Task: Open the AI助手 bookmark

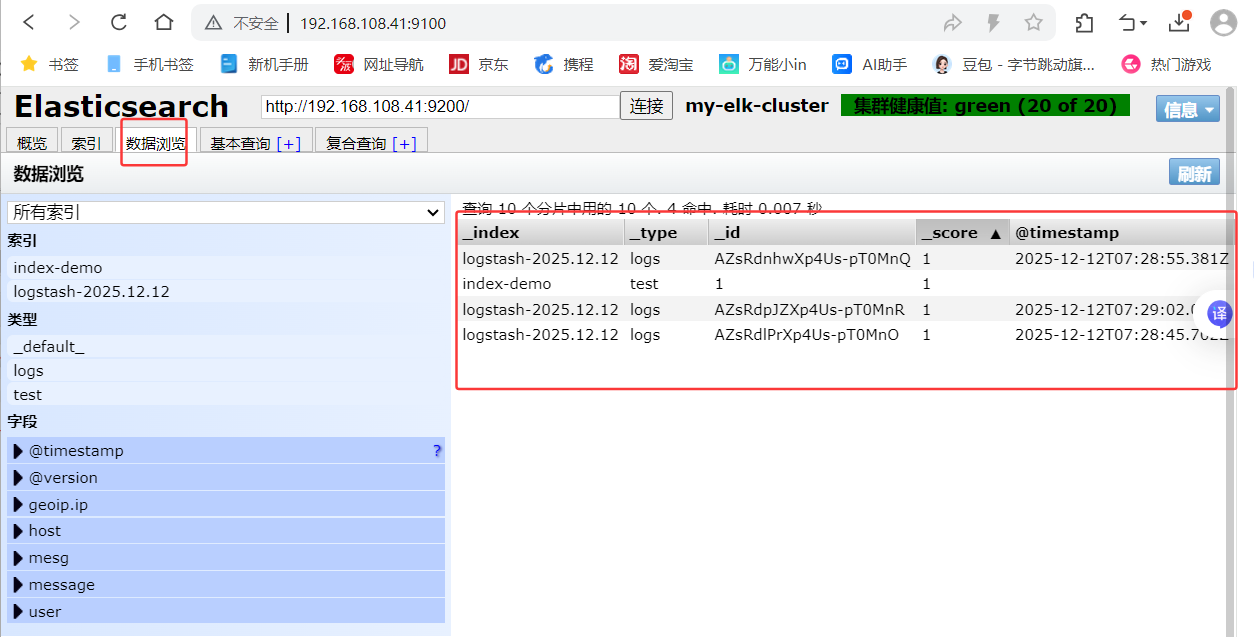Action: click(870, 64)
